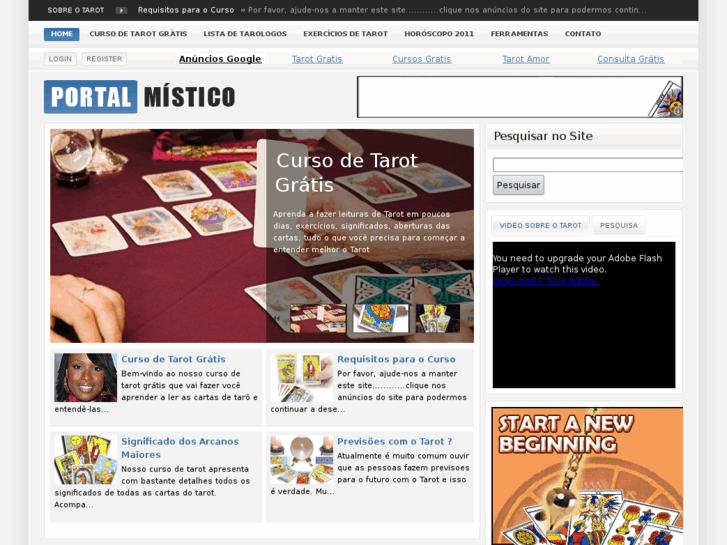Open Requisitos para o Curso ticker headline
727x545 pixels.
click(x=186, y=10)
